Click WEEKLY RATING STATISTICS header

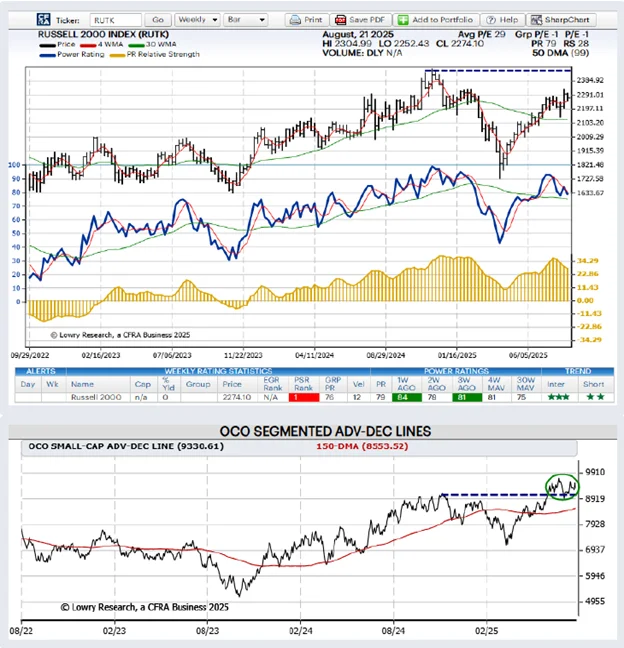coord(218,371)
